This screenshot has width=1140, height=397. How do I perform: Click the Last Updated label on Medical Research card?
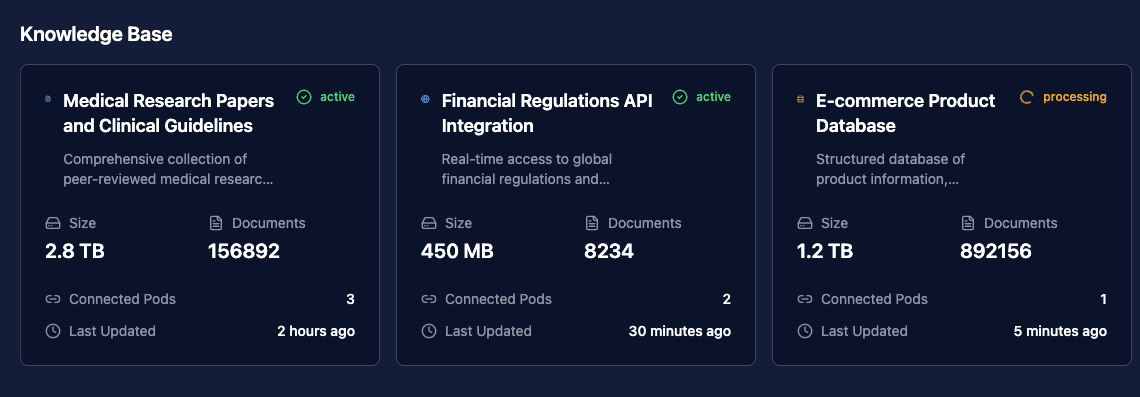pos(112,331)
